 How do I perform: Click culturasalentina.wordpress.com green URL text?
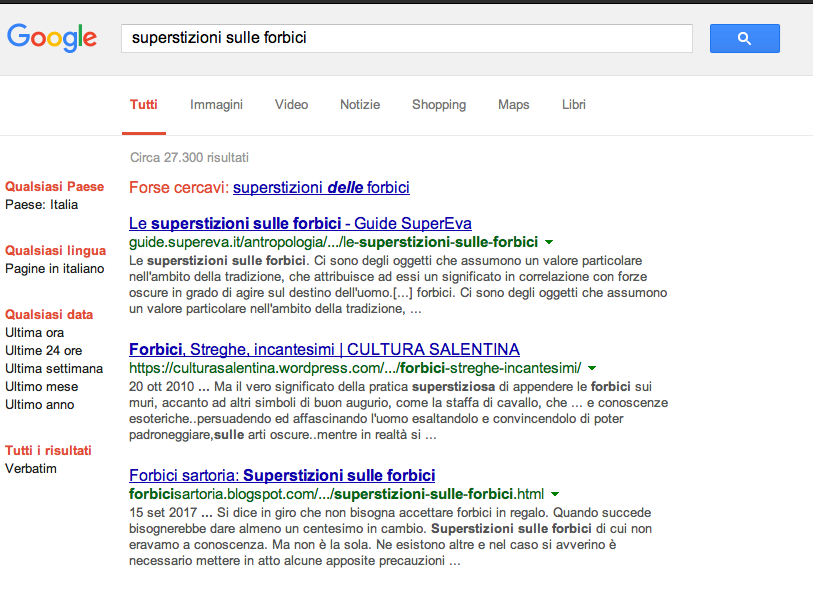(355, 368)
